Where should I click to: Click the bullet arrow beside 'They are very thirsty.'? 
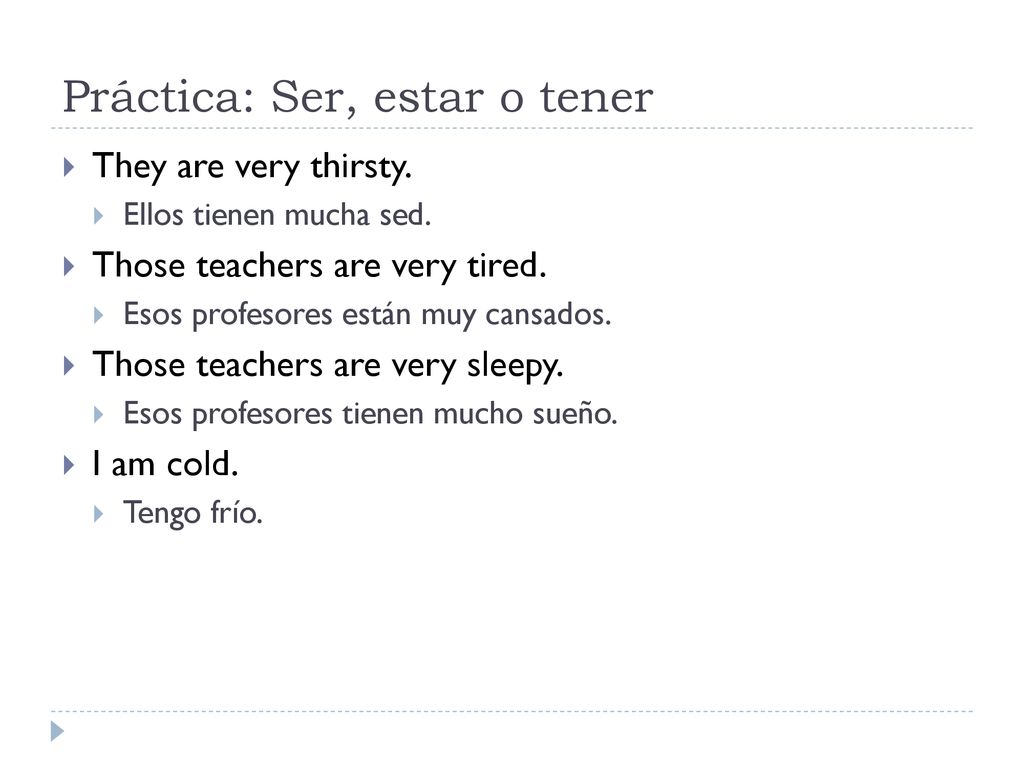click(69, 167)
